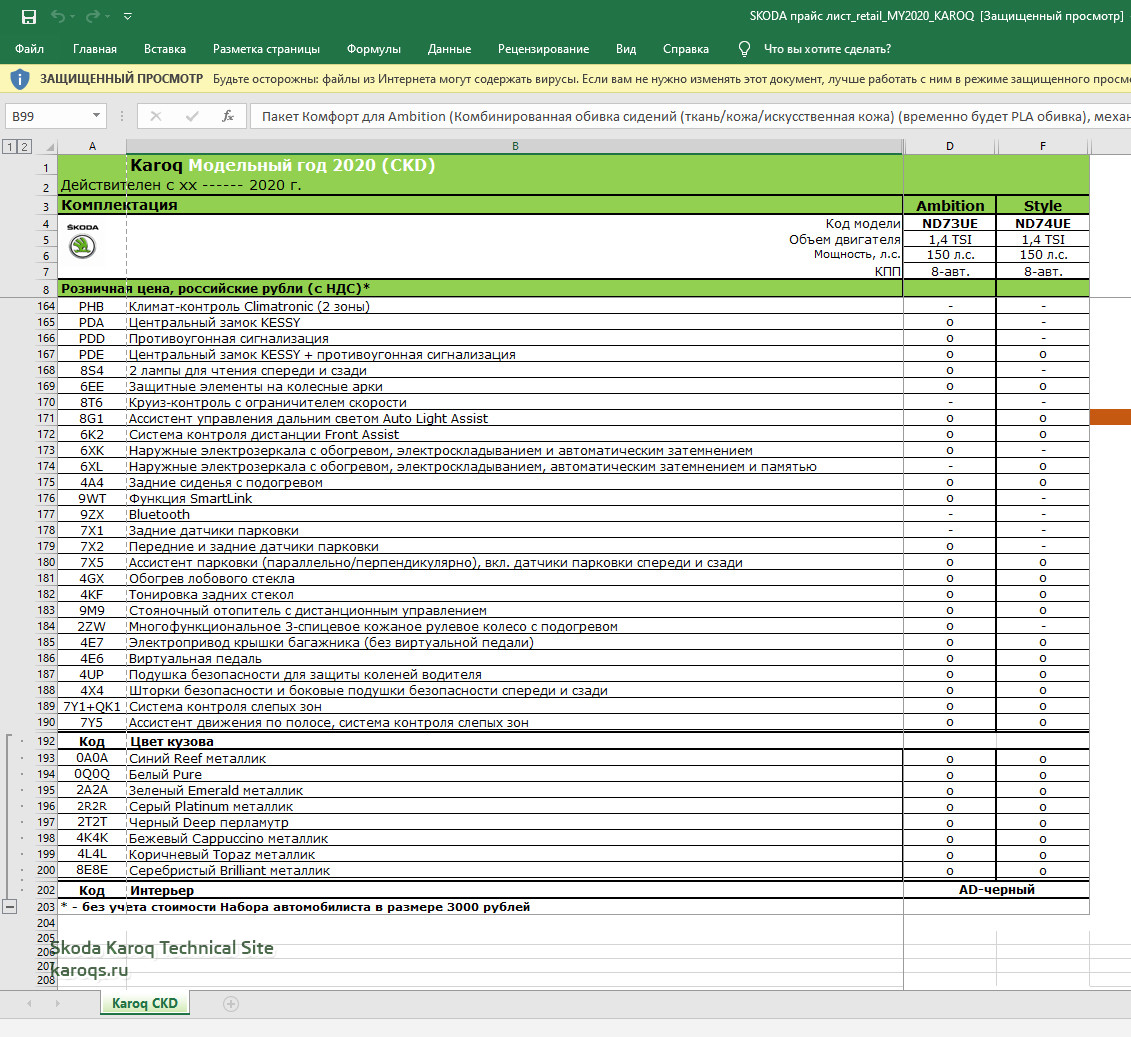Click the formula bar text content
The image size is (1131, 1037).
tap(691, 116)
